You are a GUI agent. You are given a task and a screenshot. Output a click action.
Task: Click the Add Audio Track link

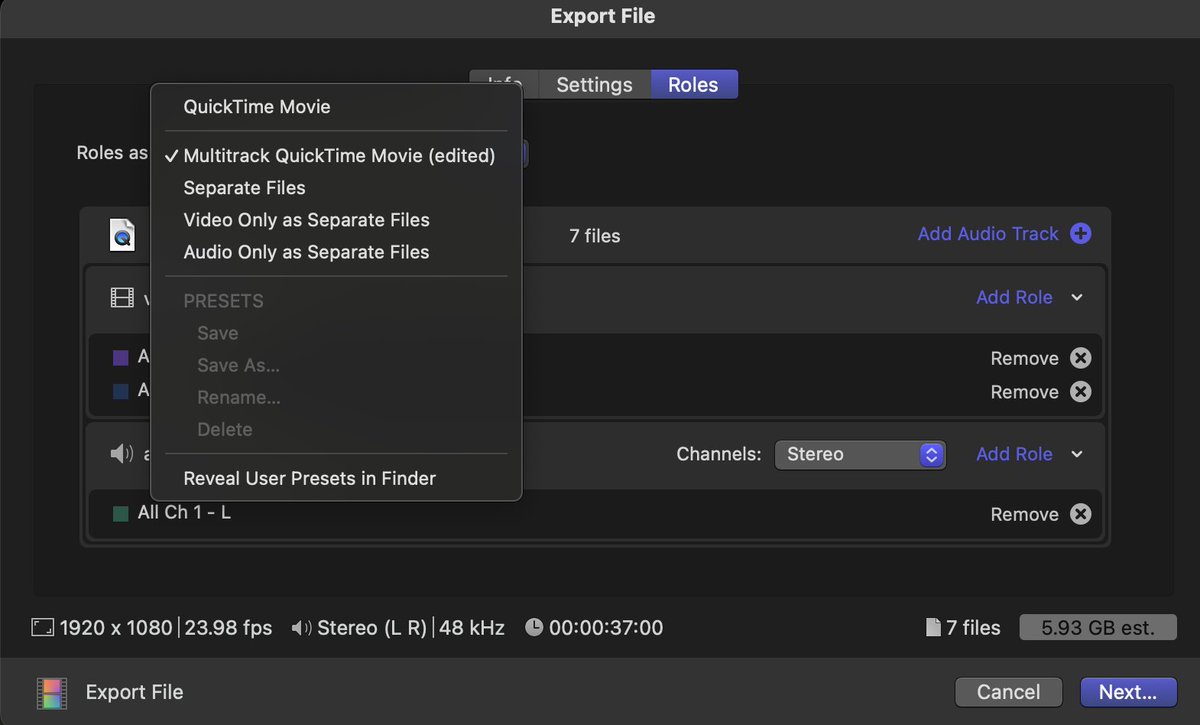[x=988, y=233]
